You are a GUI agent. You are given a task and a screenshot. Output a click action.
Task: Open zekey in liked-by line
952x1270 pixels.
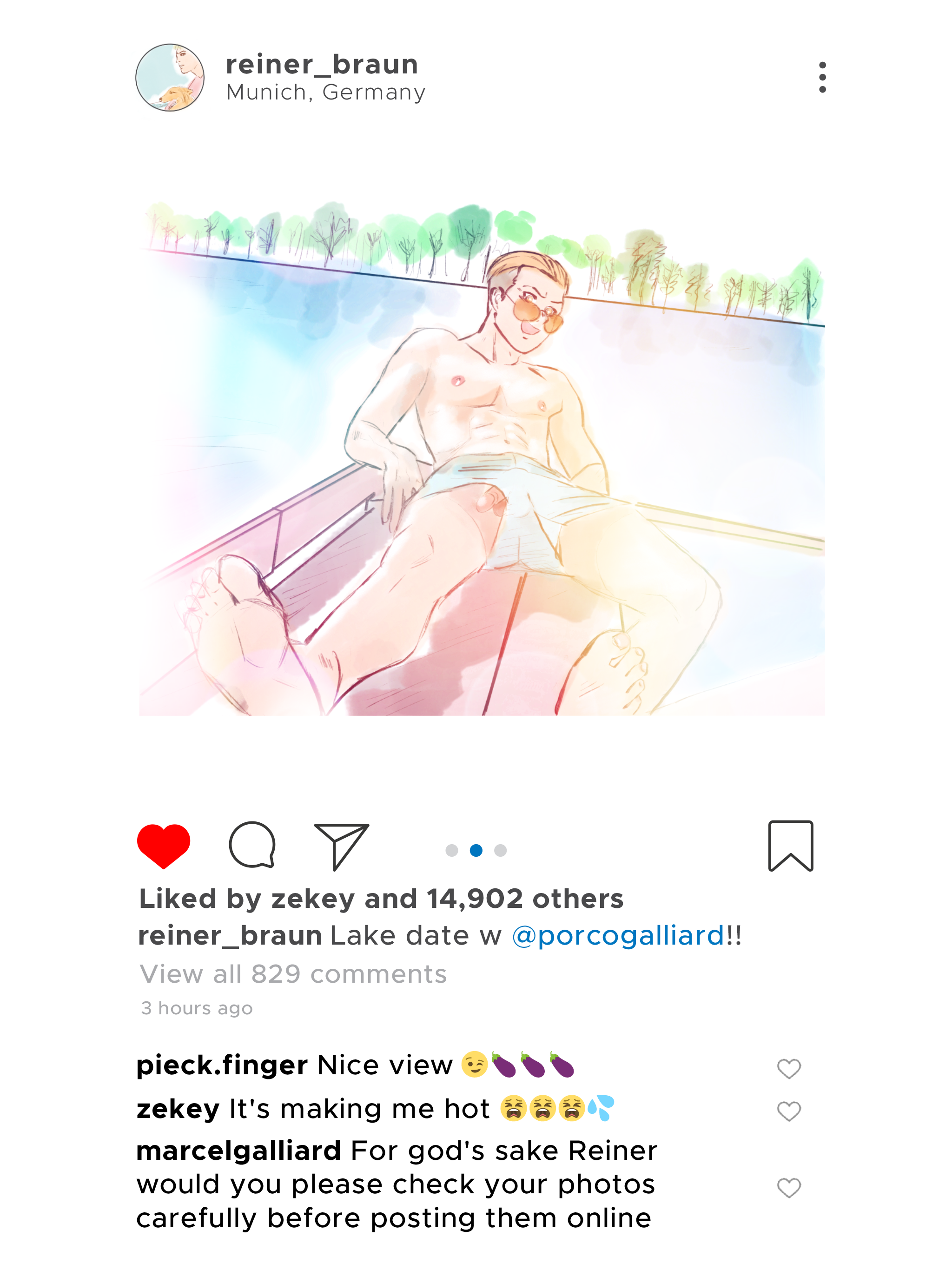[x=312, y=899]
